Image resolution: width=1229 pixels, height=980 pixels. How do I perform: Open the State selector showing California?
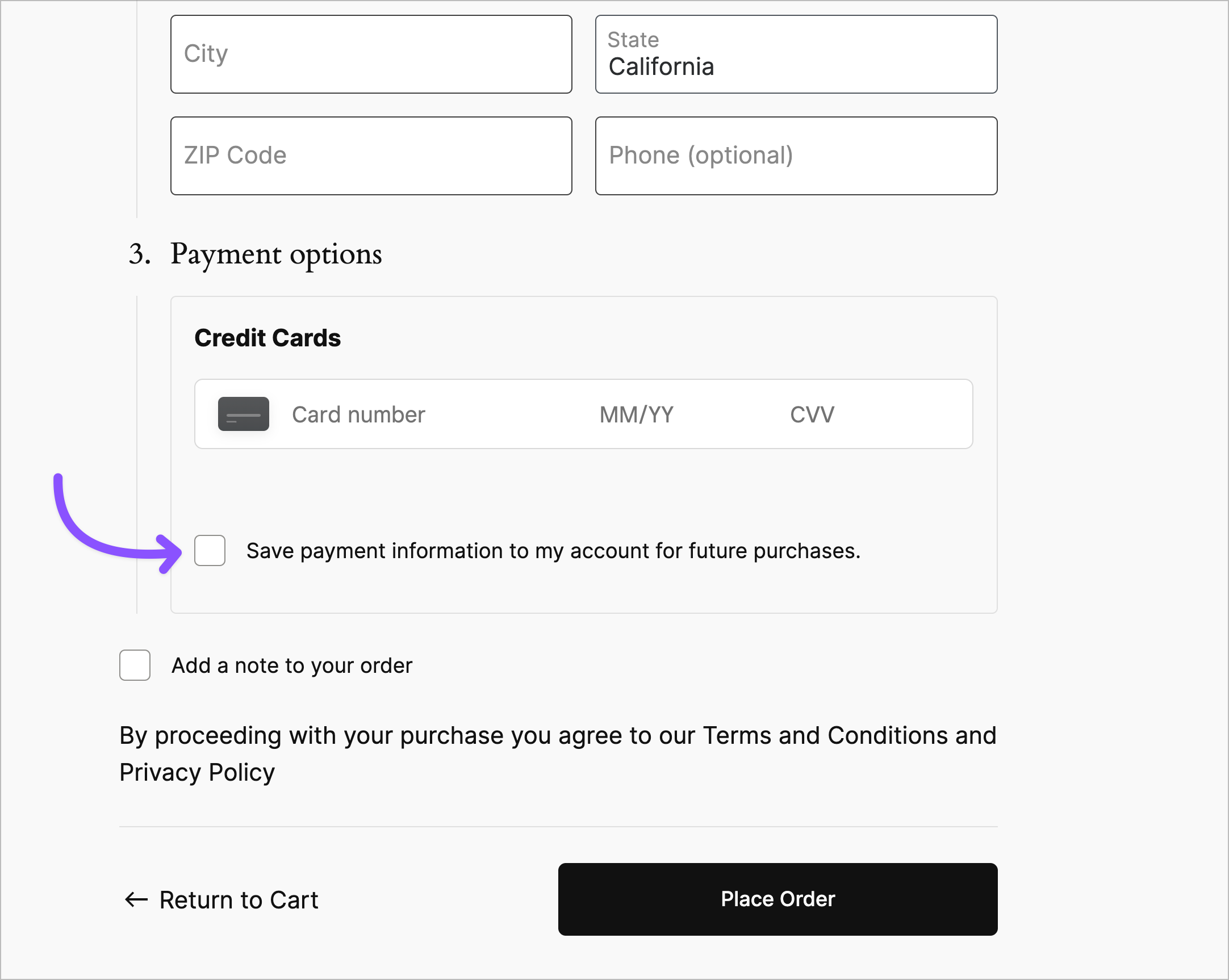click(x=795, y=54)
